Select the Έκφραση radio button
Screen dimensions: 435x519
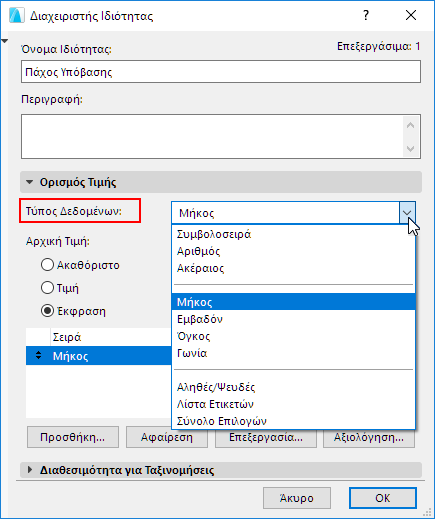click(47, 311)
